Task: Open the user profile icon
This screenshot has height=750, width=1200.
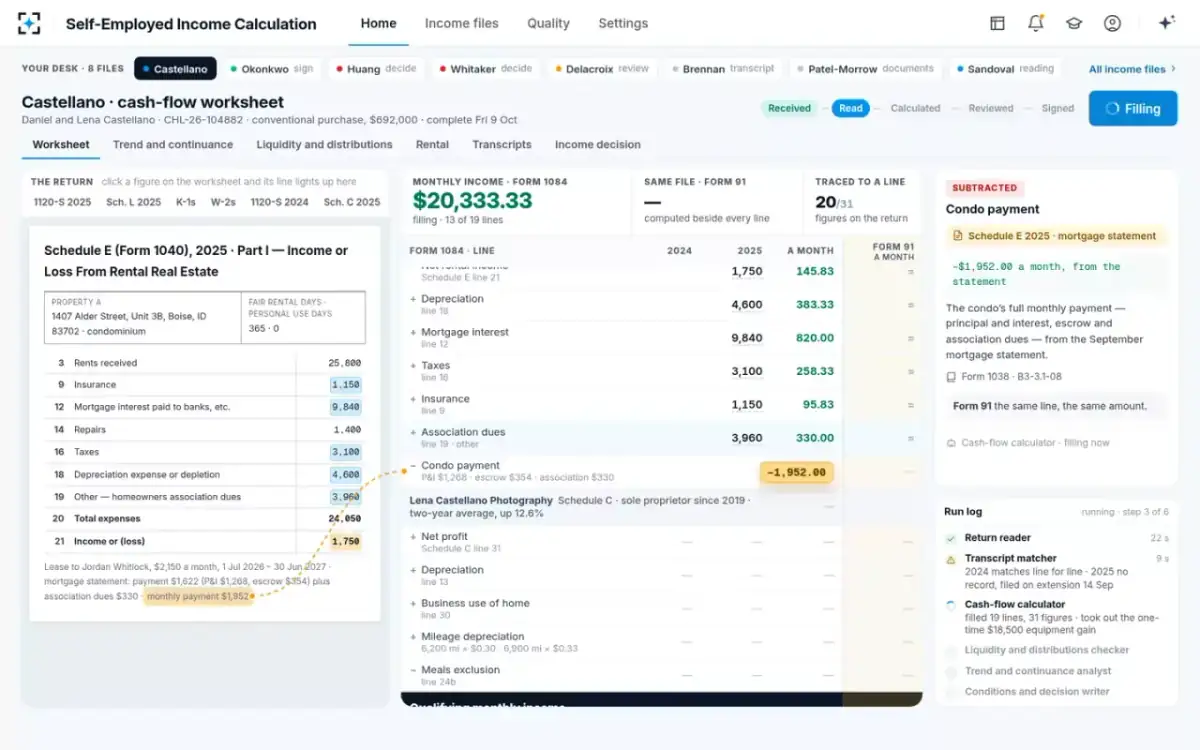Action: point(1112,23)
